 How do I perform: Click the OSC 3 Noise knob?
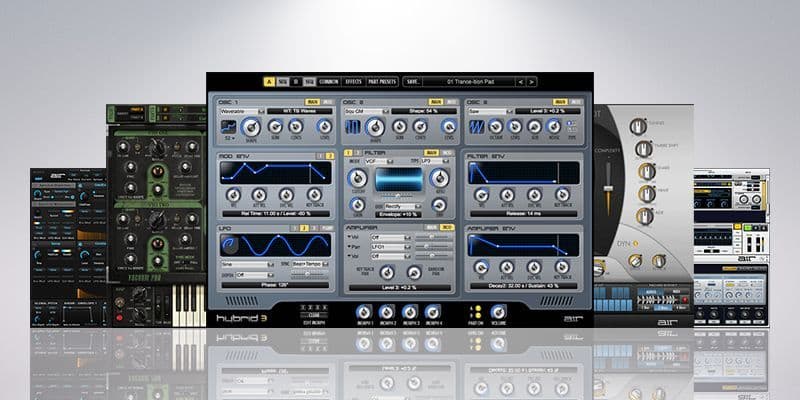tap(553, 126)
